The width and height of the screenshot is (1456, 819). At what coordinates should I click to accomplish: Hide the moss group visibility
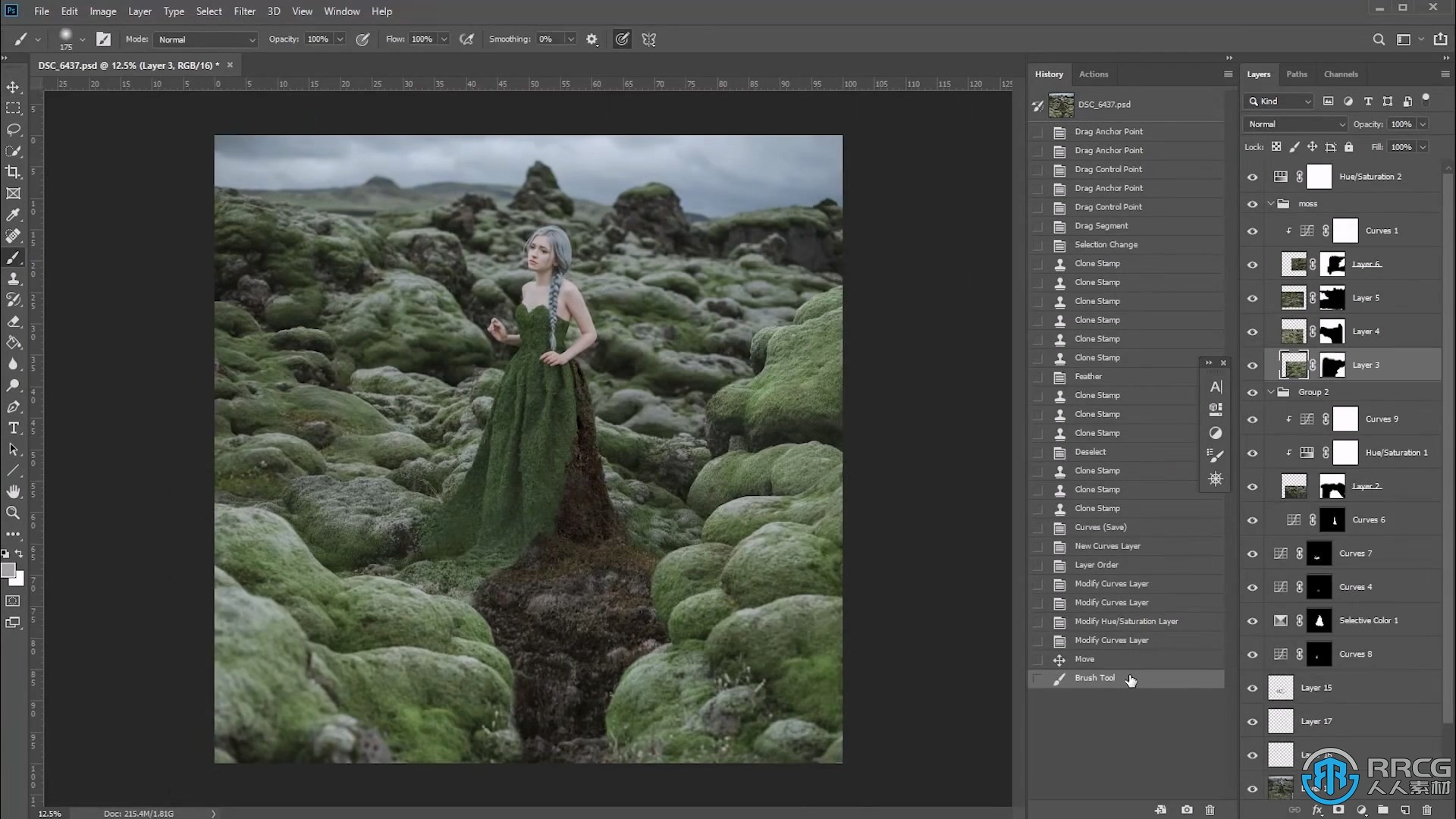tap(1252, 204)
